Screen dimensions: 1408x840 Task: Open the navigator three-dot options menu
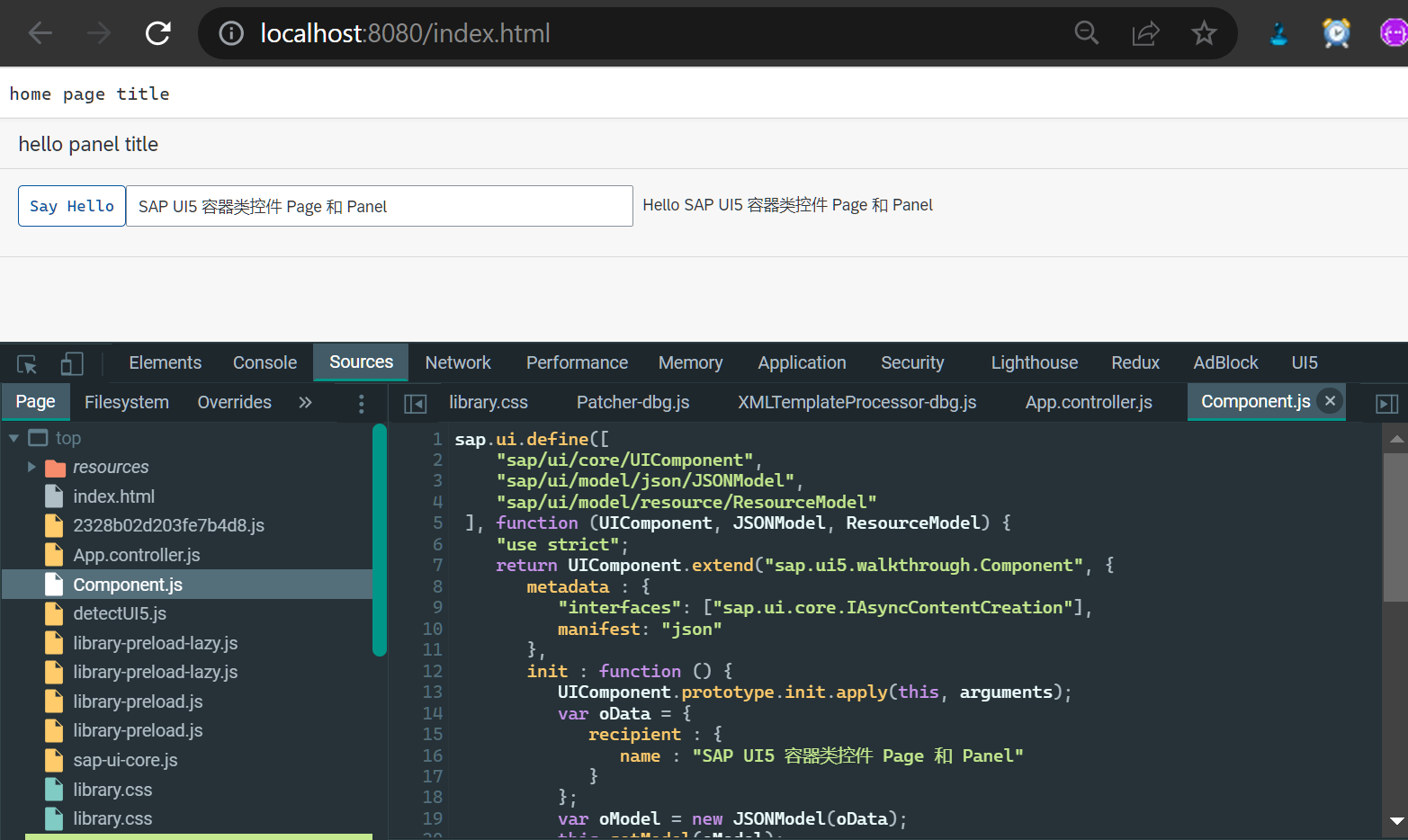click(x=362, y=403)
